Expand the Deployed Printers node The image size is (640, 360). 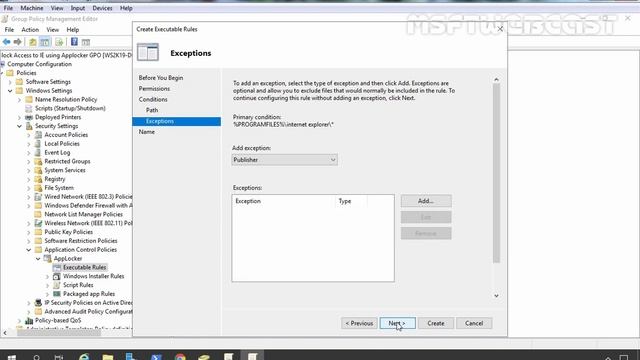pyautogui.click(x=20, y=117)
